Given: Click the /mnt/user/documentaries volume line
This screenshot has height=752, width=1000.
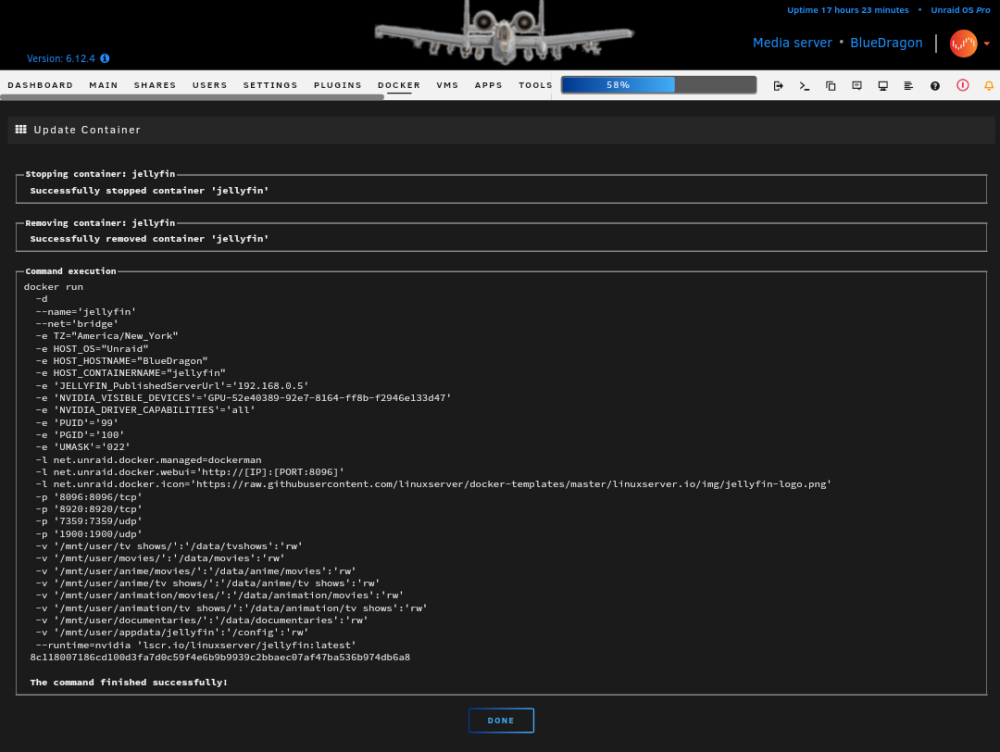Looking at the screenshot, I should tap(202, 620).
